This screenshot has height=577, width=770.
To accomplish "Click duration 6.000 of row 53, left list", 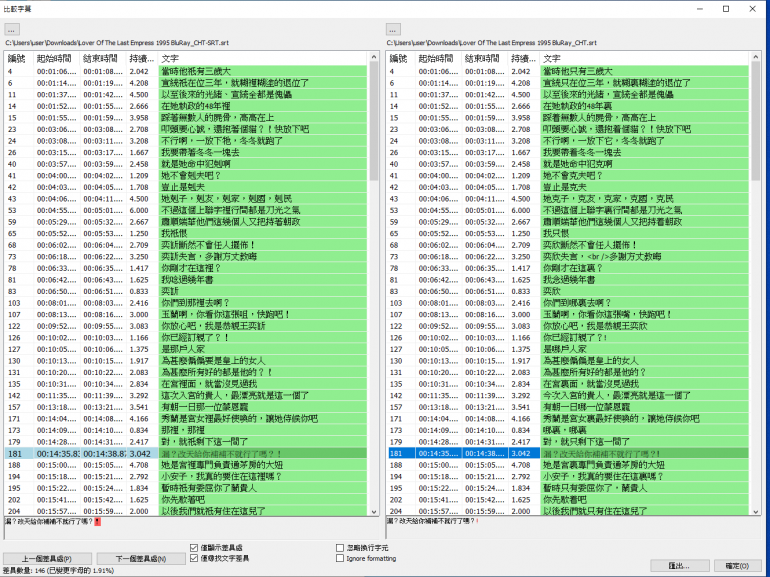I will click(139, 210).
